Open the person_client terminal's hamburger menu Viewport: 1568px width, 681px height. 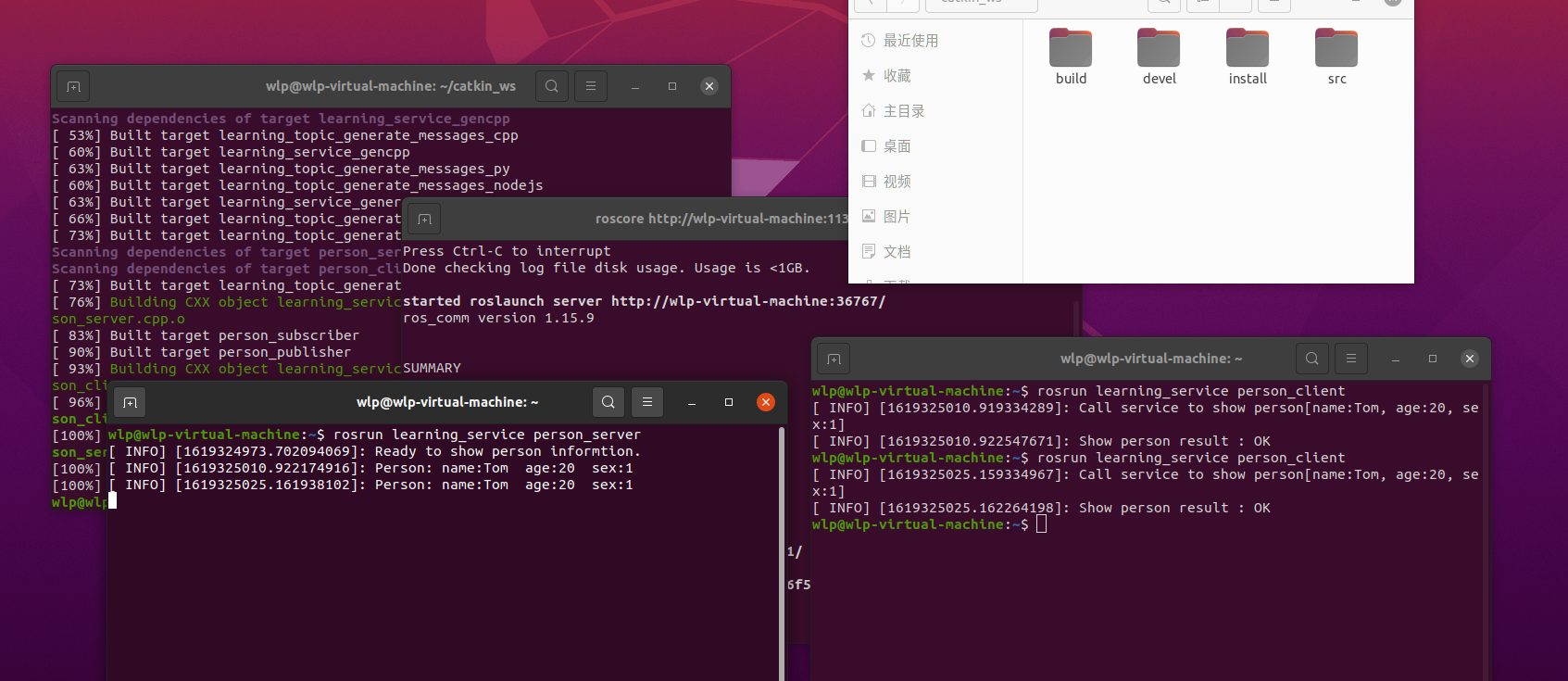point(1351,359)
